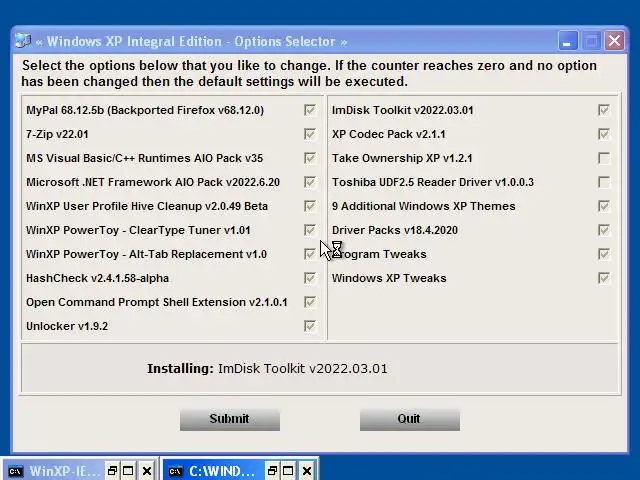This screenshot has height=480, width=640.
Task: Click the Options Selector window title text
Action: click(191, 41)
